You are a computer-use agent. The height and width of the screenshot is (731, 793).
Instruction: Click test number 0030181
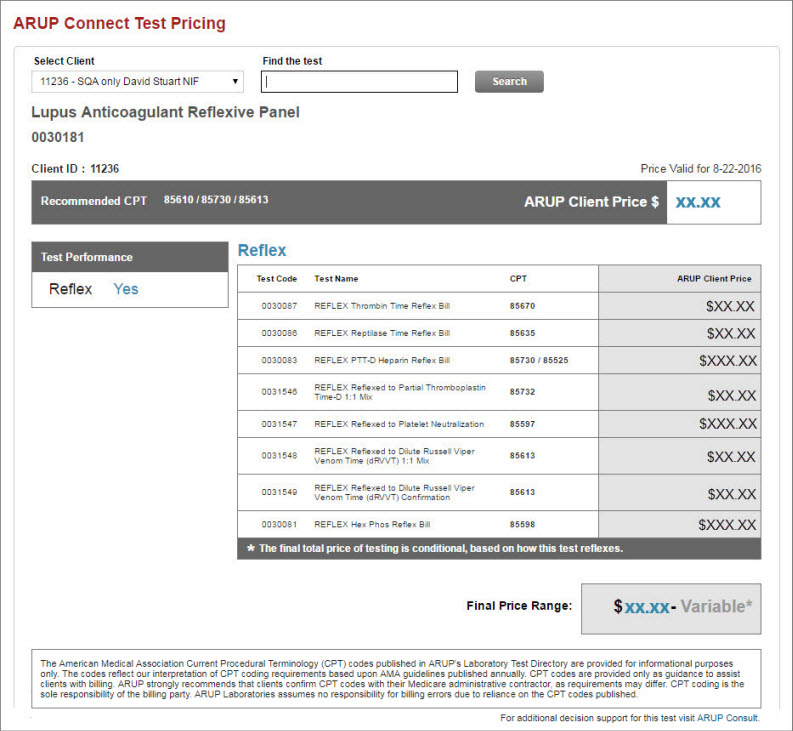point(58,137)
